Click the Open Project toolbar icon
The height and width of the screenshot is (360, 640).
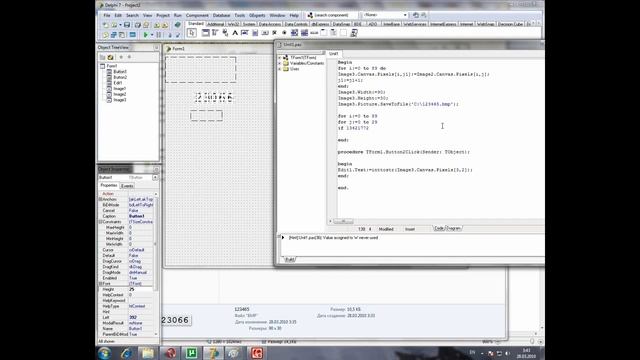[146, 25]
